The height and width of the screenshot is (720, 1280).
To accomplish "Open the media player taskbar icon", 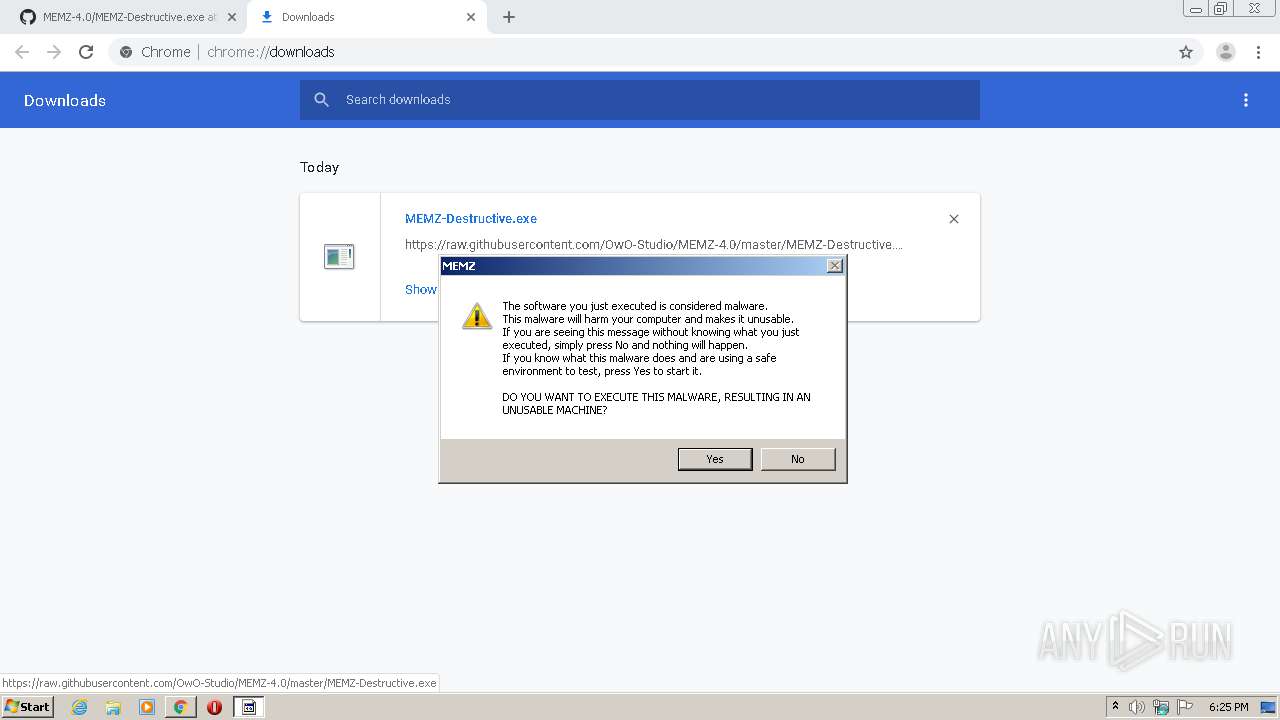I will (147, 707).
